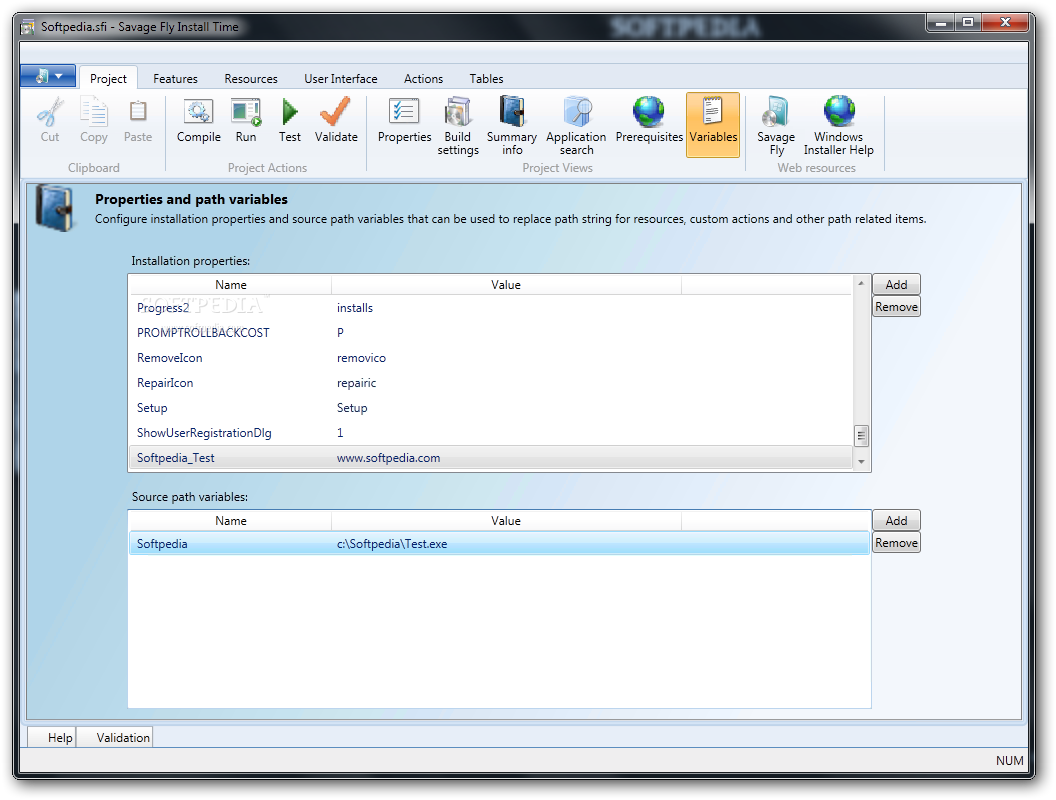Compile the project with the Compile icon
Image resolution: width=1056 pixels, height=800 pixels.
pyautogui.click(x=199, y=112)
